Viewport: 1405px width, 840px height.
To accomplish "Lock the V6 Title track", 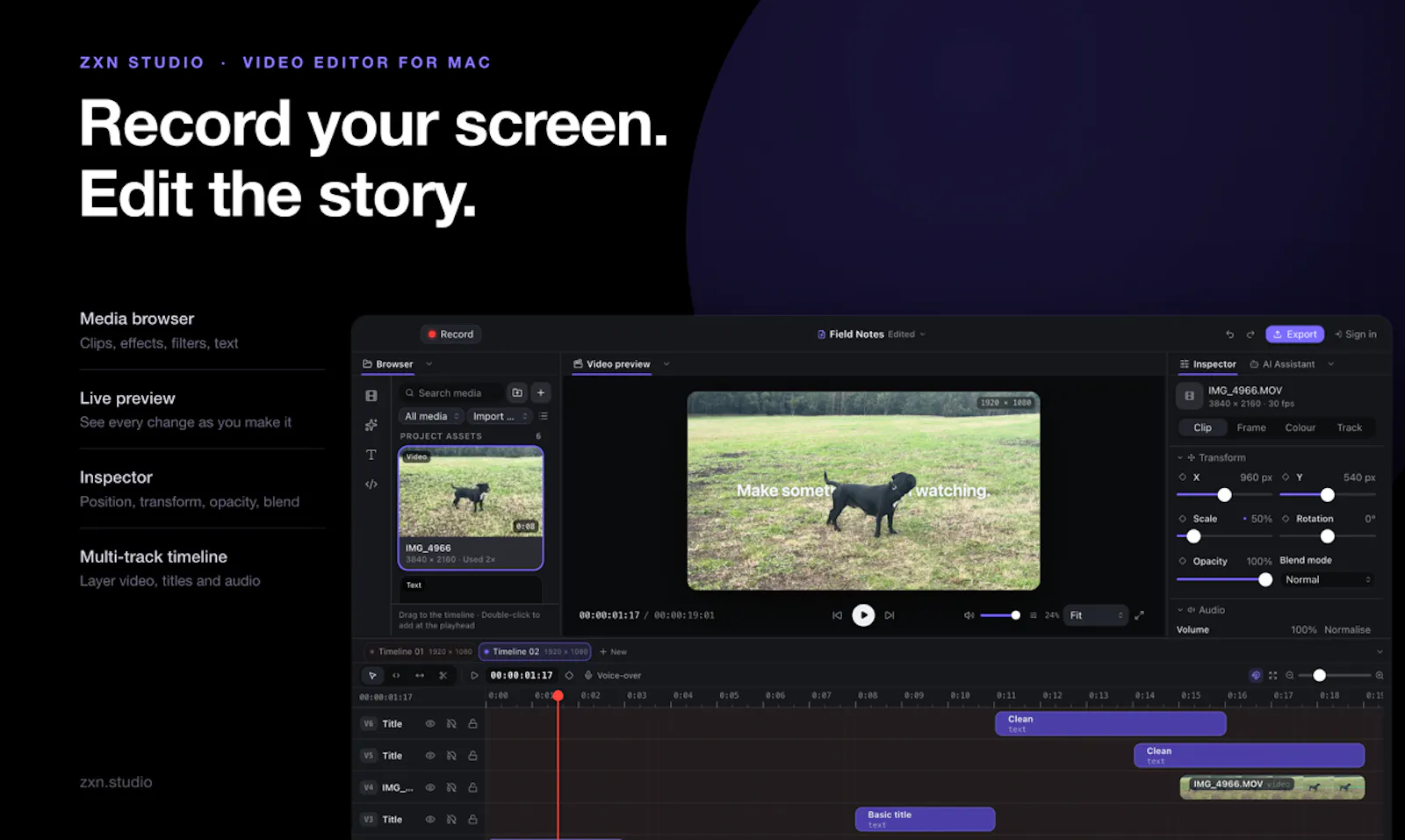I will 472,724.
